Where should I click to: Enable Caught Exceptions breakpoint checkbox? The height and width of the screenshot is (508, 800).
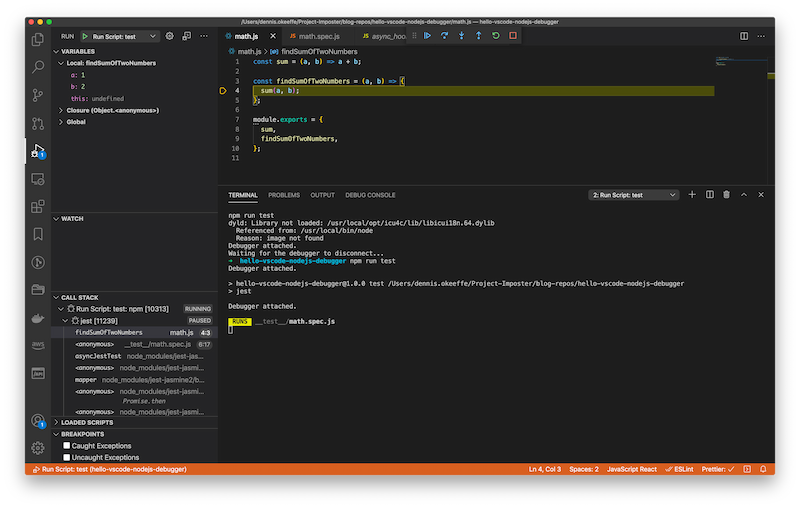(67, 446)
